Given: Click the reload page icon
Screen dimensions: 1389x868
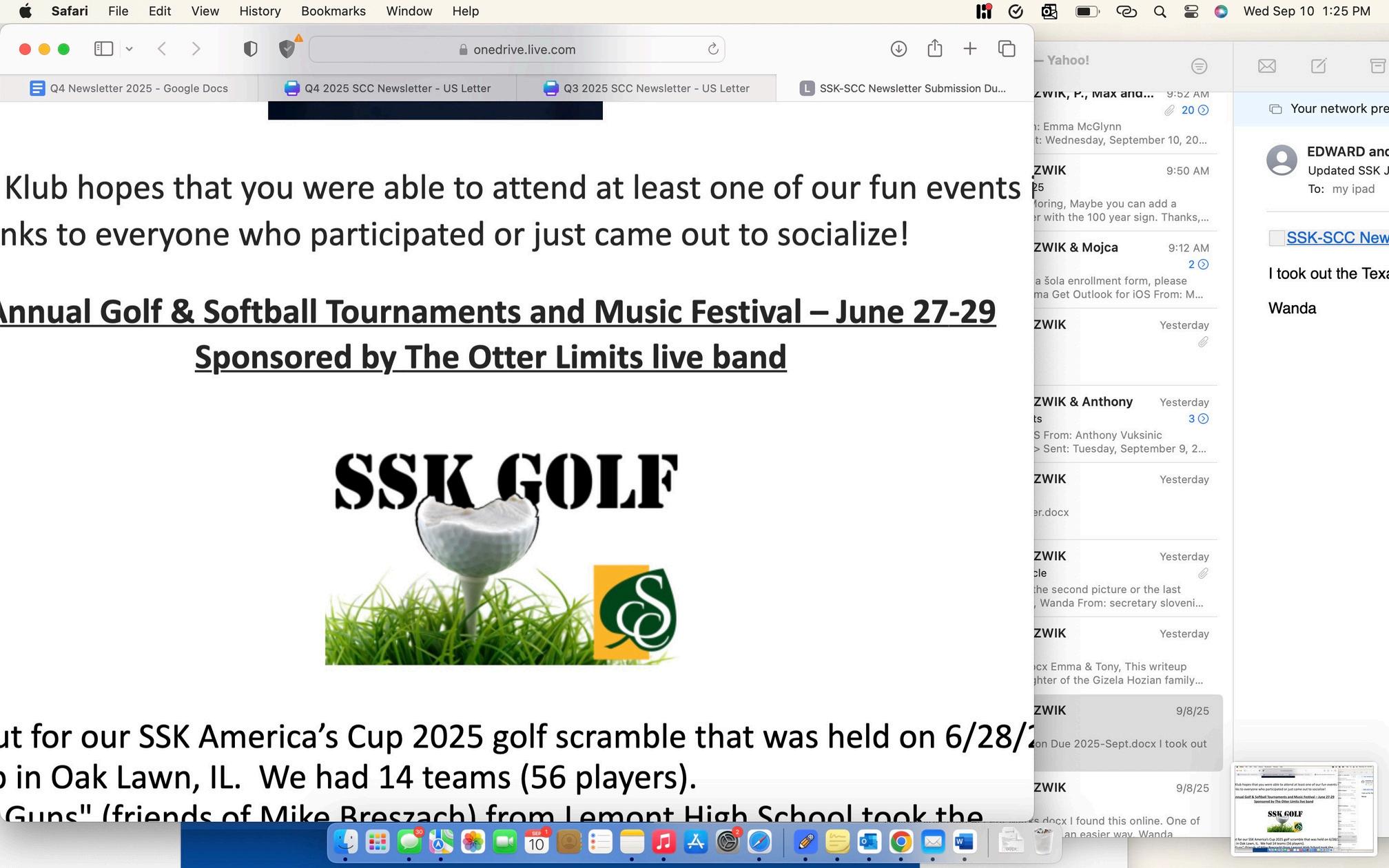Looking at the screenshot, I should (713, 49).
